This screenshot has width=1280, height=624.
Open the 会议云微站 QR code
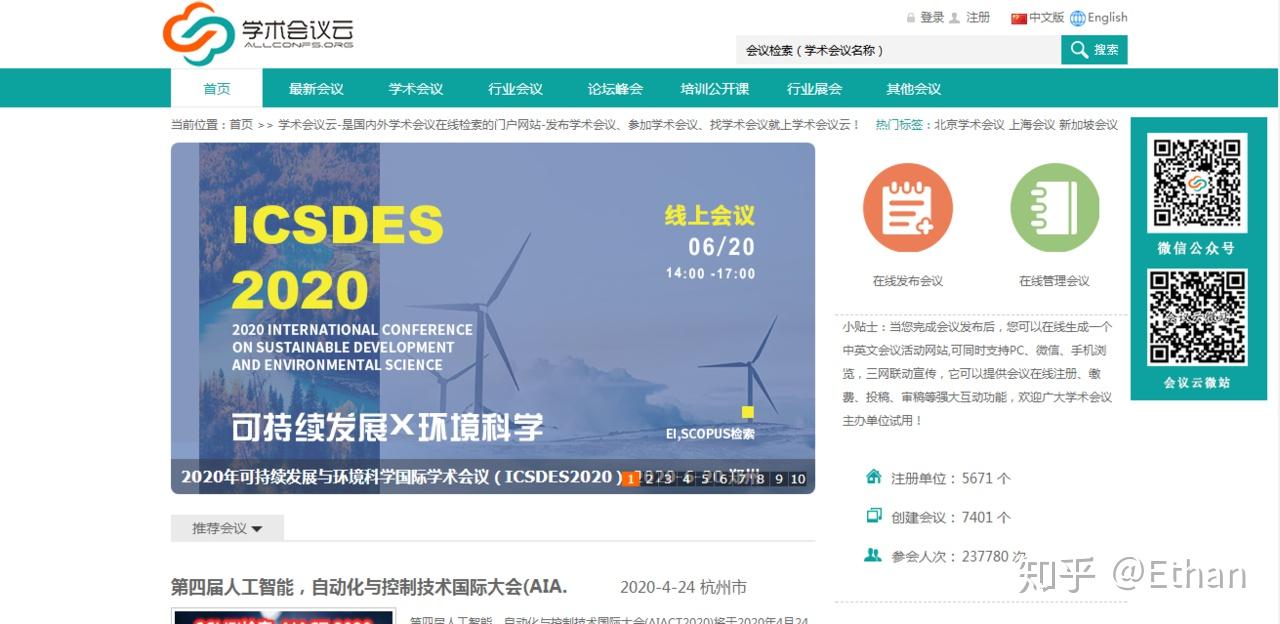click(1198, 317)
